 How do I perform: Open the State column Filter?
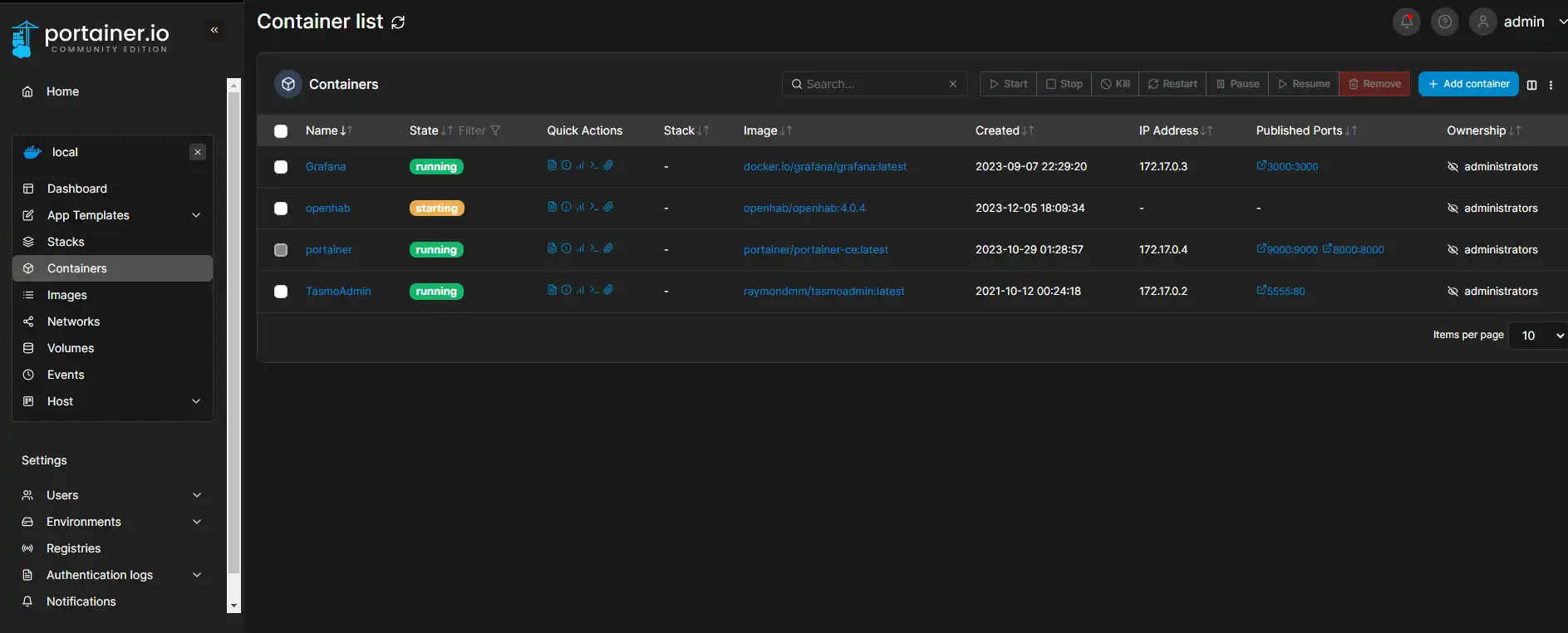click(x=479, y=130)
